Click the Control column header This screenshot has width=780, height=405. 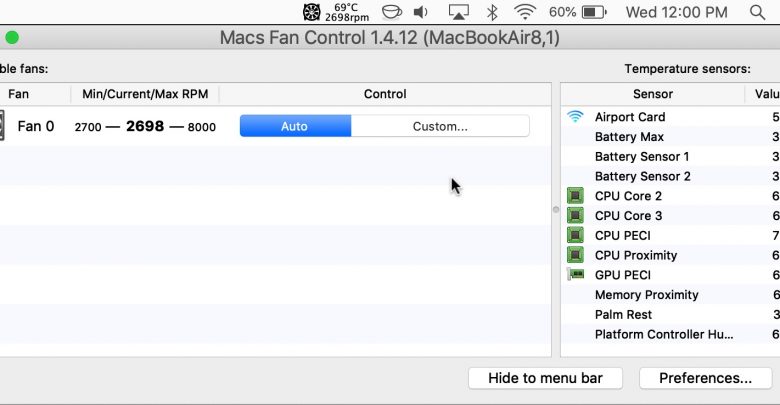pyautogui.click(x=385, y=94)
